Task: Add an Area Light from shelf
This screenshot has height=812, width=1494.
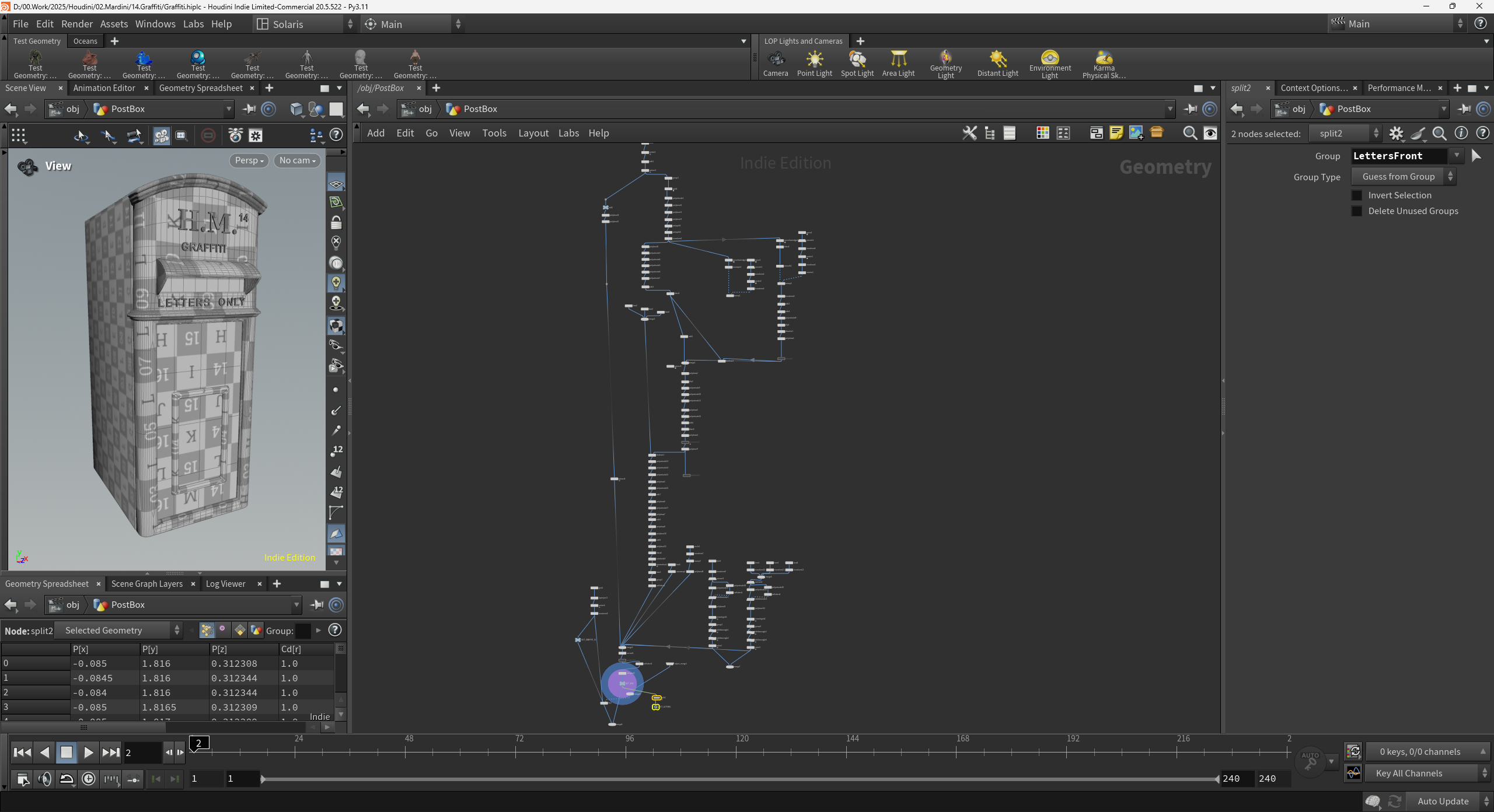Action: tap(899, 64)
